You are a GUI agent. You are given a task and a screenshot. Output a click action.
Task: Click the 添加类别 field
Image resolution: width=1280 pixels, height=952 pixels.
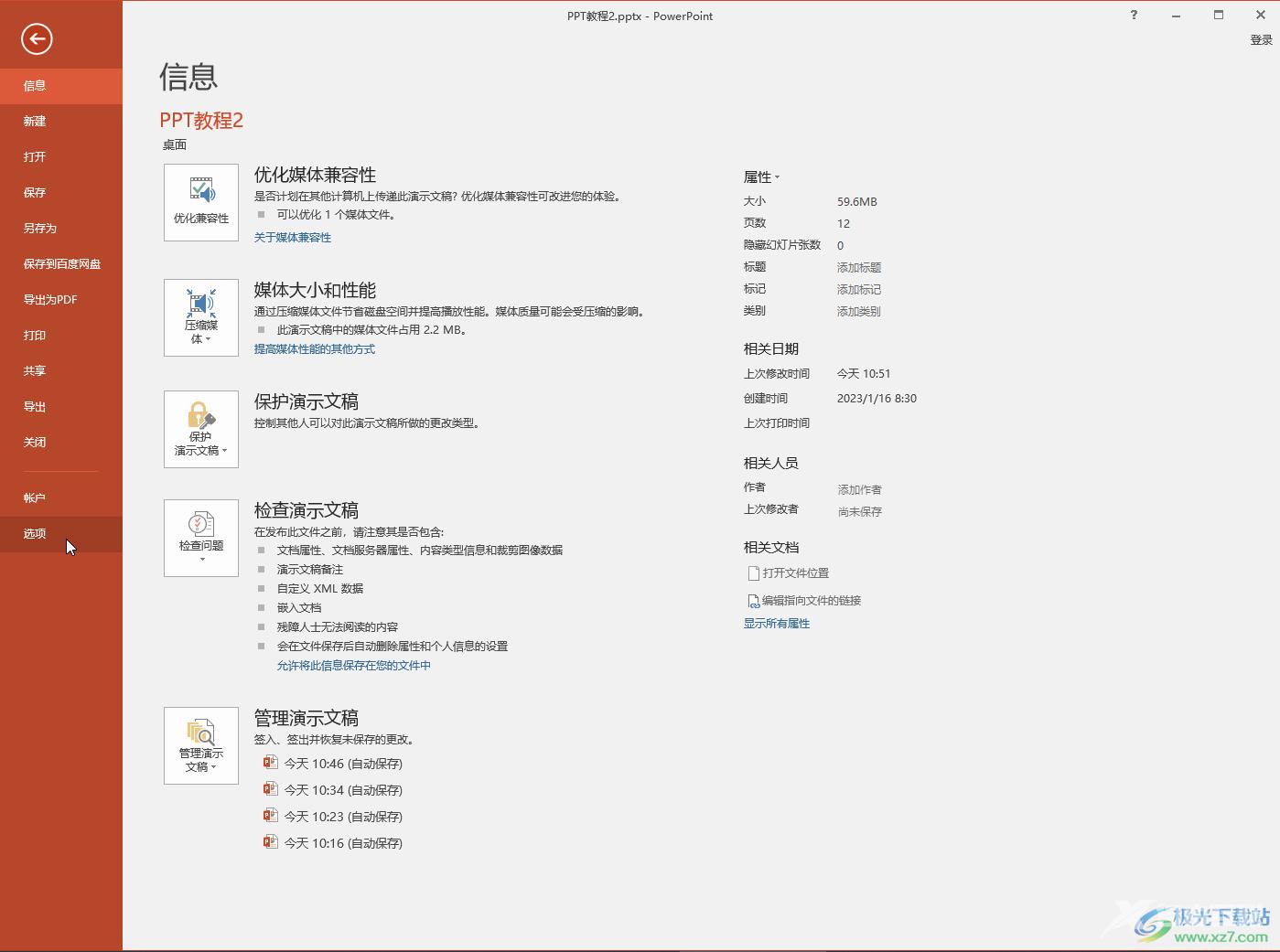click(x=859, y=312)
